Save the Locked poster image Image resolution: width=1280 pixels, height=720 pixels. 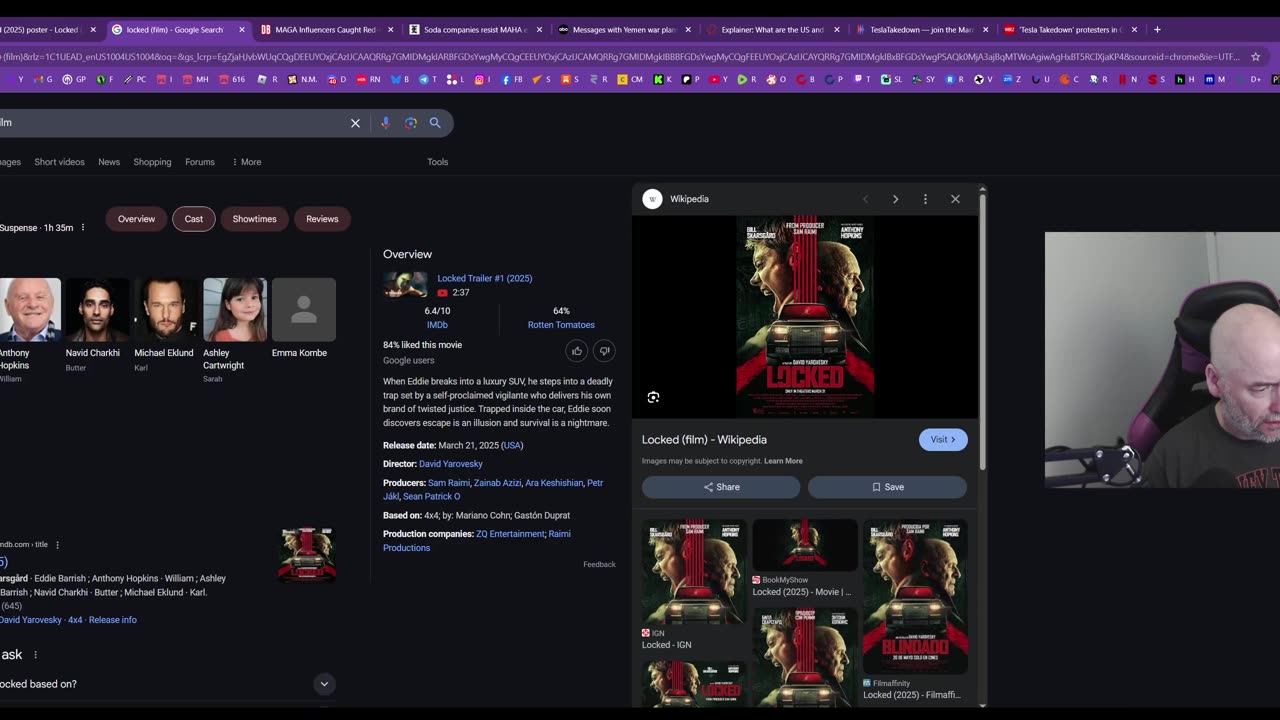[887, 487]
